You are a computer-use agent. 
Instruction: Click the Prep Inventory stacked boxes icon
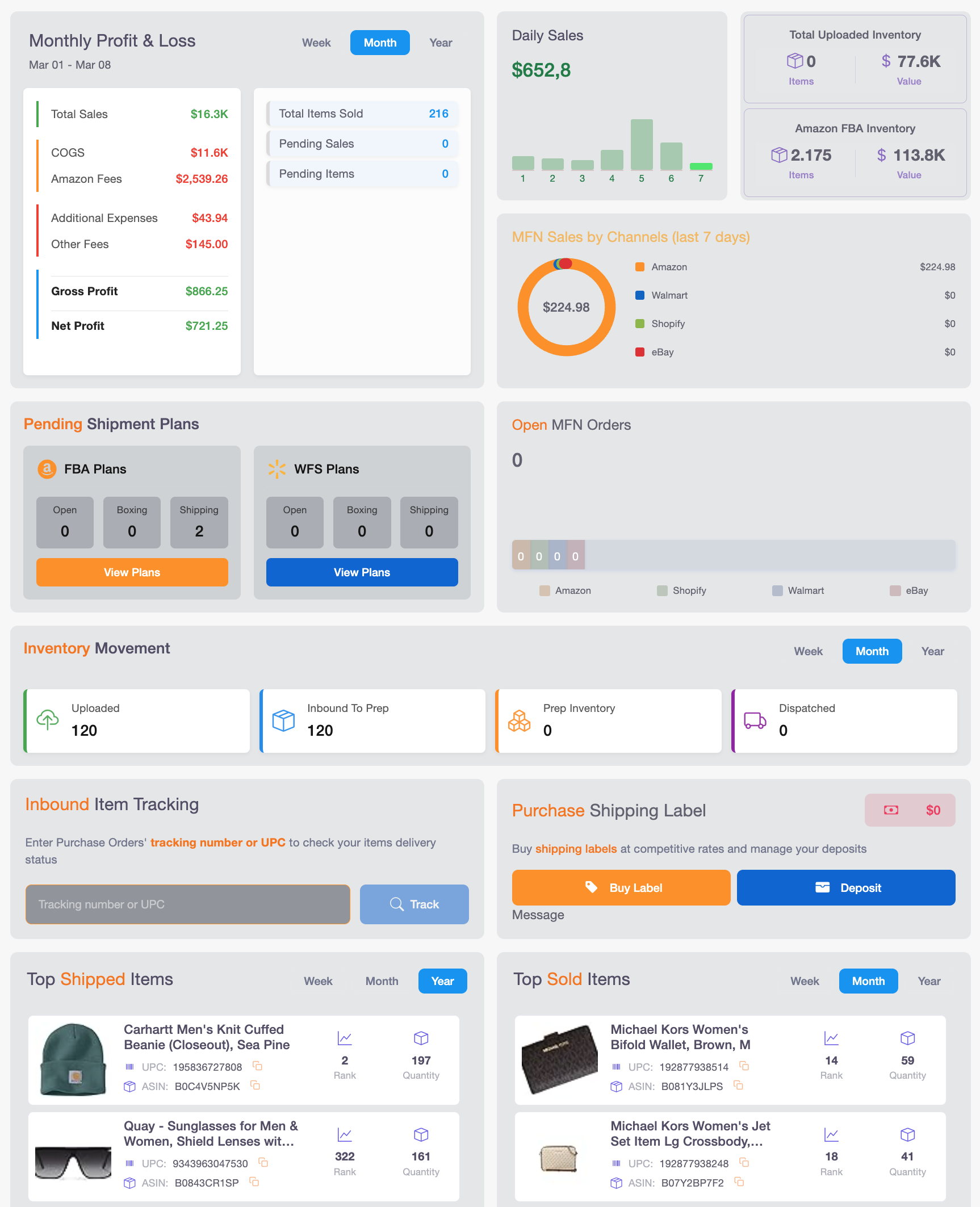(x=519, y=720)
